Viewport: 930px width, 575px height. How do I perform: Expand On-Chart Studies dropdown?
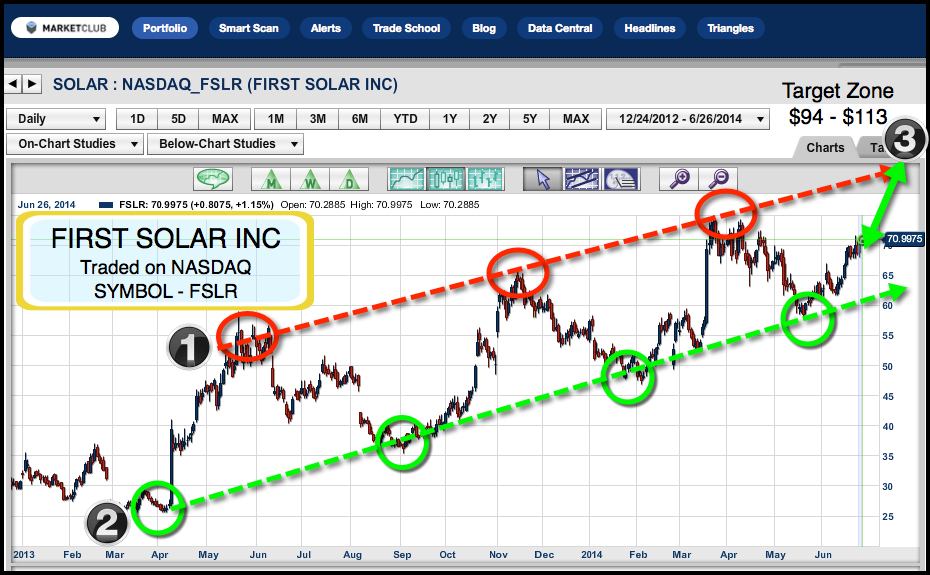click(75, 144)
